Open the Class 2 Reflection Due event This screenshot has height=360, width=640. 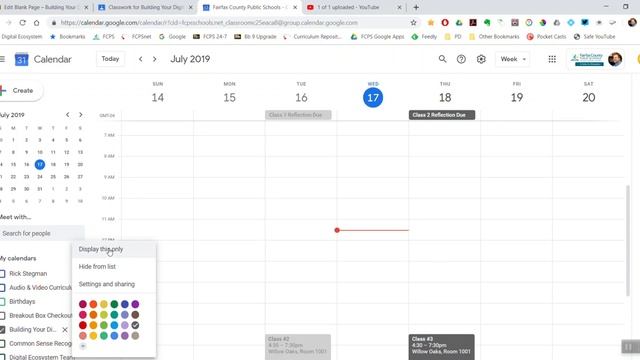click(442, 115)
